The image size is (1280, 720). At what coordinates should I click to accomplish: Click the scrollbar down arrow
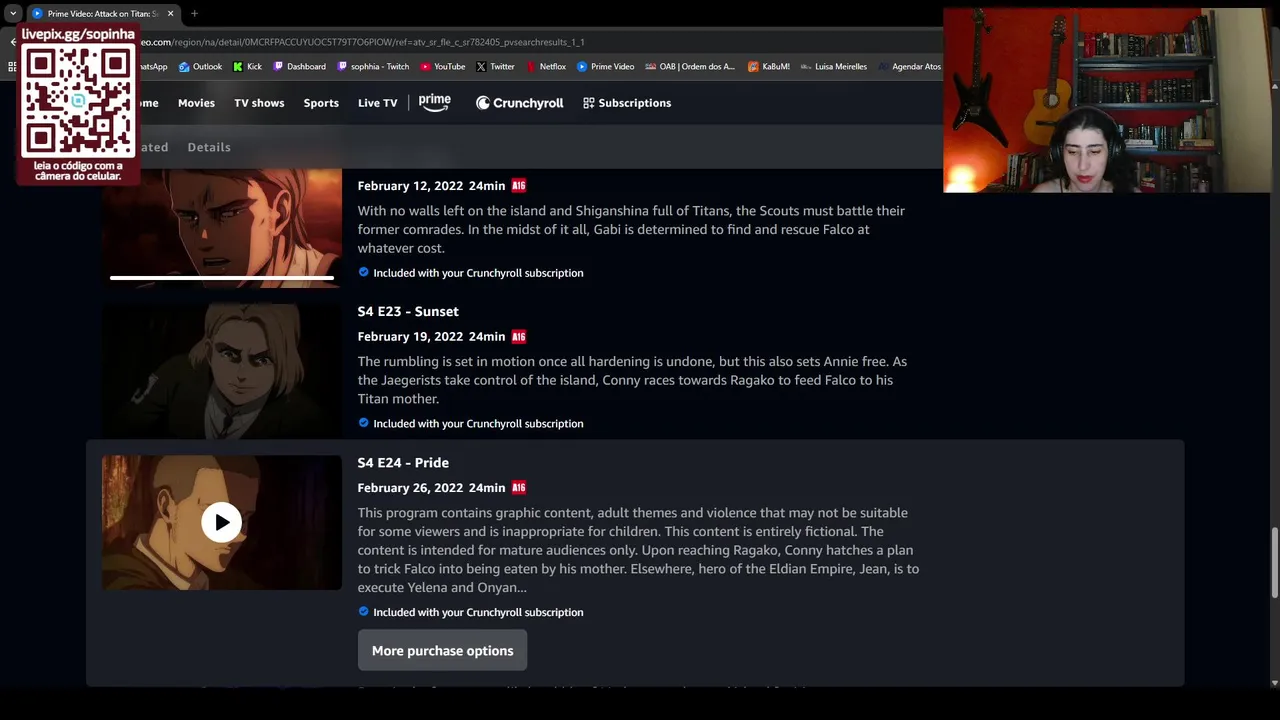point(1274,683)
